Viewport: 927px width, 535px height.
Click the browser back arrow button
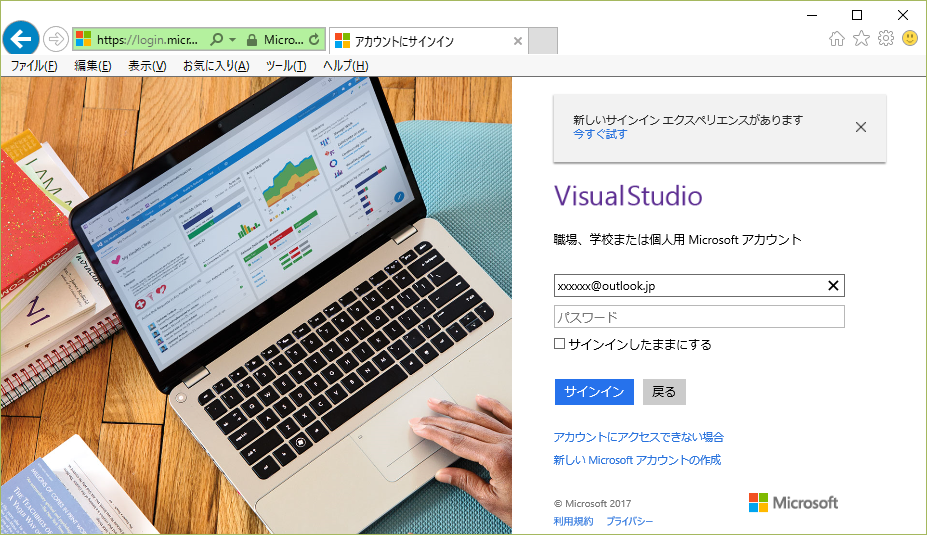click(x=21, y=39)
